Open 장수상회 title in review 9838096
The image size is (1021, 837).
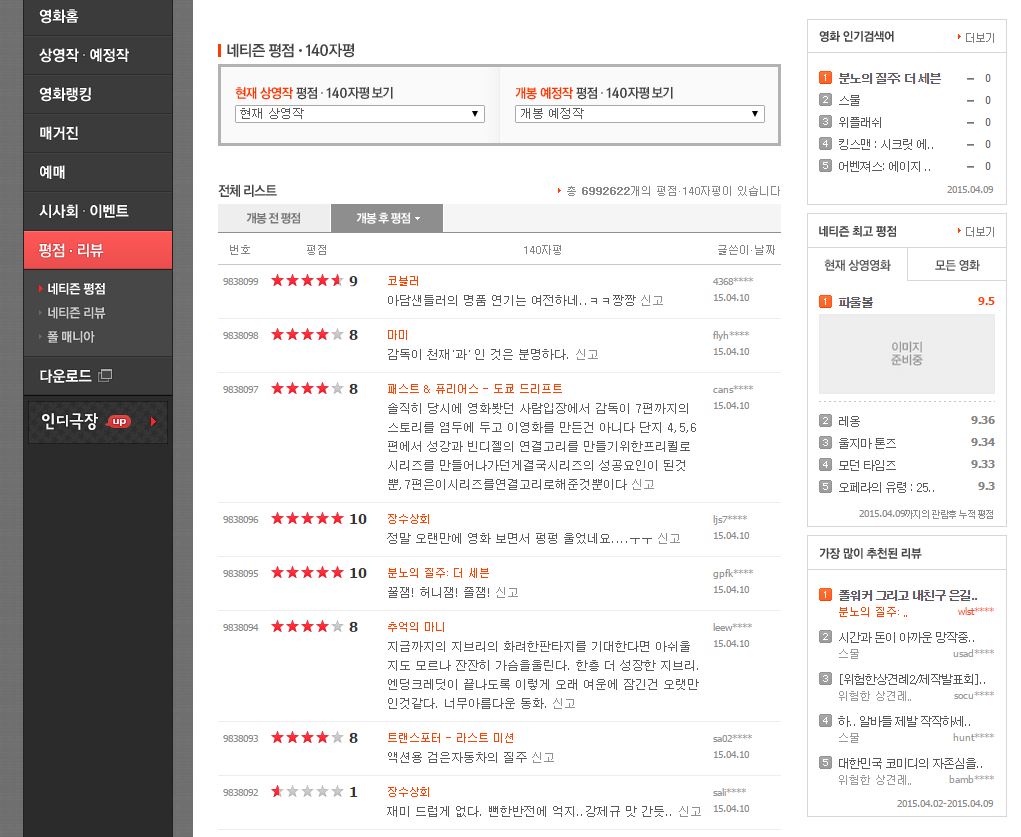pyautogui.click(x=408, y=519)
